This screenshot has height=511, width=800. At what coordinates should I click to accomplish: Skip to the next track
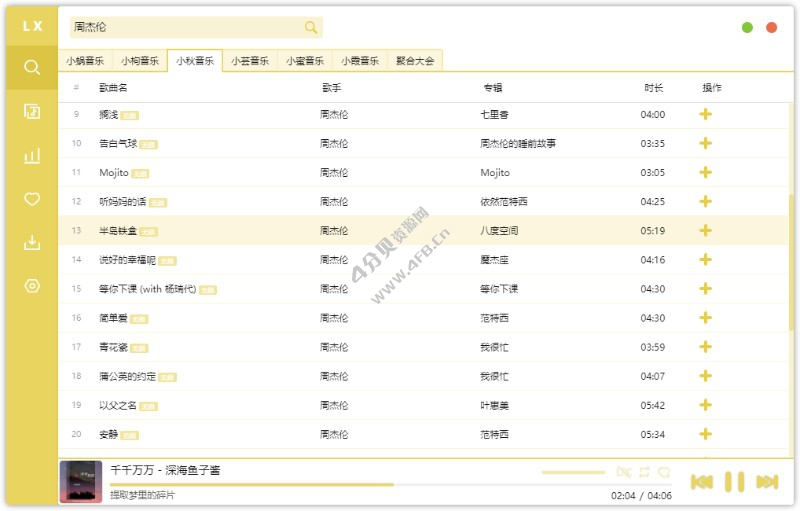[x=768, y=482]
